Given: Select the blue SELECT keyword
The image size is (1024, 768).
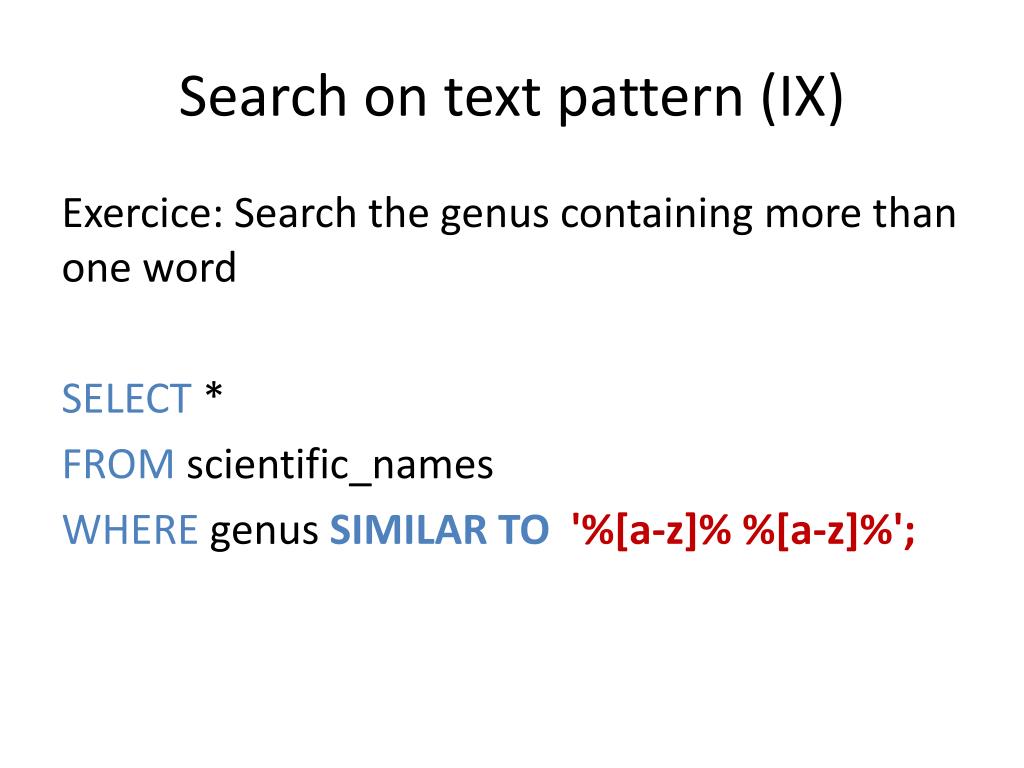Looking at the screenshot, I should pos(126,398).
